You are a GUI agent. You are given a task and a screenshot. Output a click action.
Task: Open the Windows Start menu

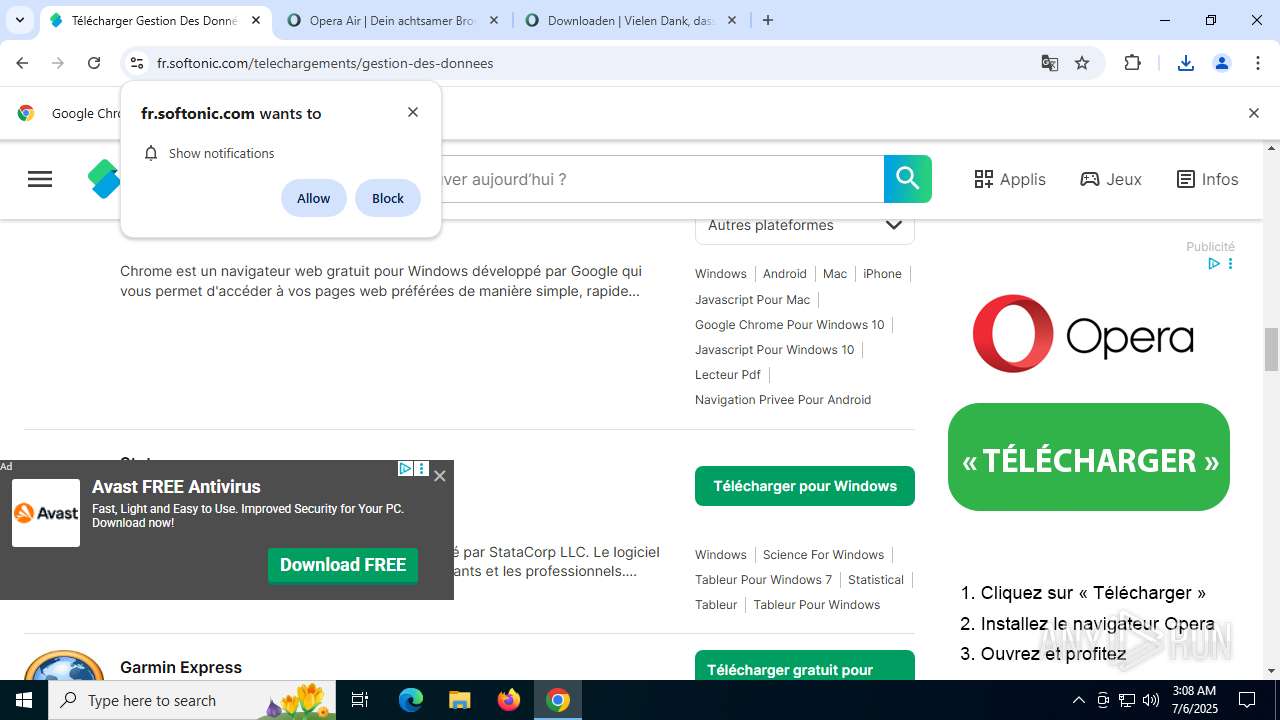[24, 700]
